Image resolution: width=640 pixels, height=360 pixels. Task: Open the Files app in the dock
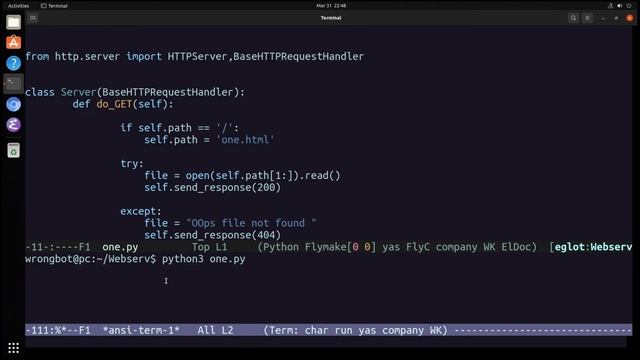[13, 22]
